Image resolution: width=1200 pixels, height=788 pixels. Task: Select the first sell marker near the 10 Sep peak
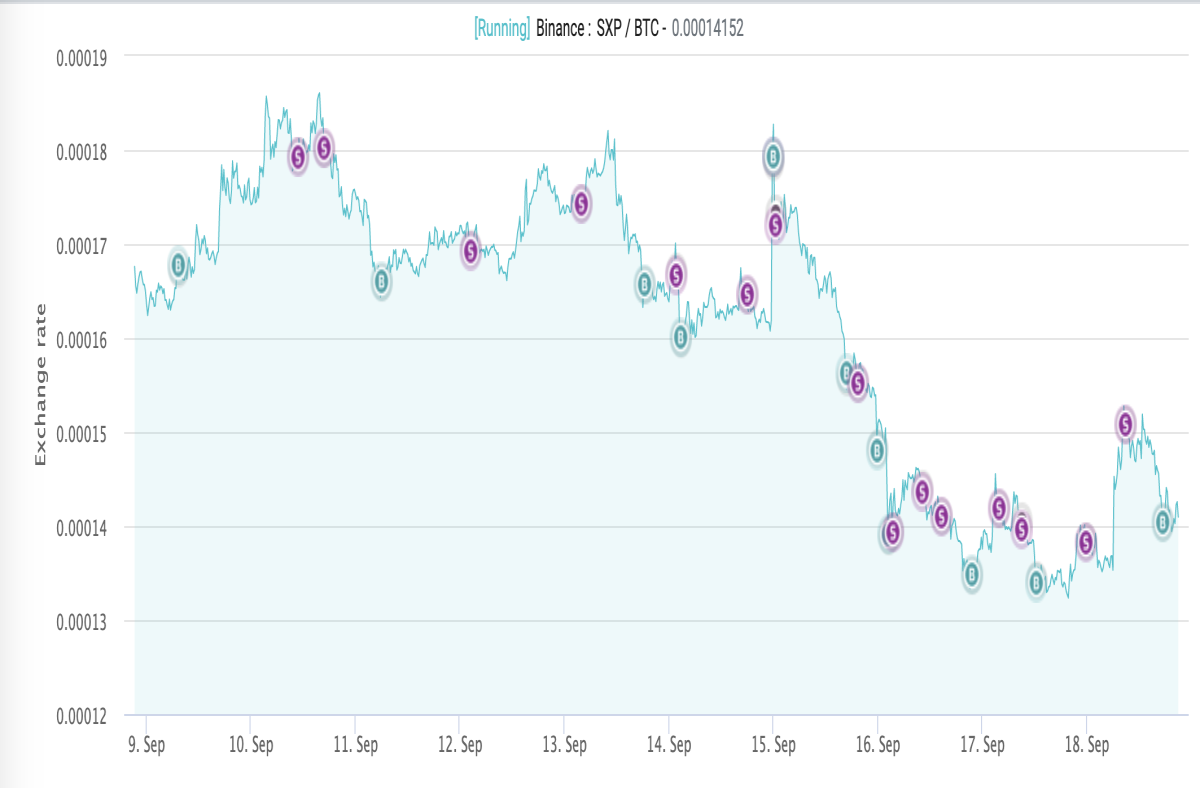(x=298, y=157)
